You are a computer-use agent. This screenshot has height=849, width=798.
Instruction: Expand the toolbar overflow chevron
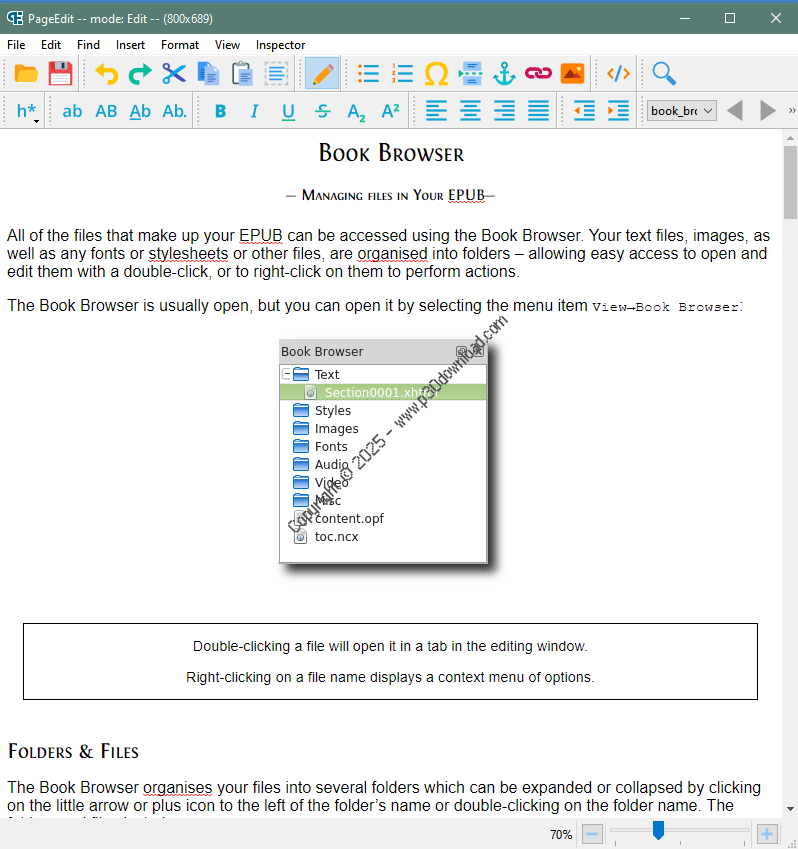791,111
